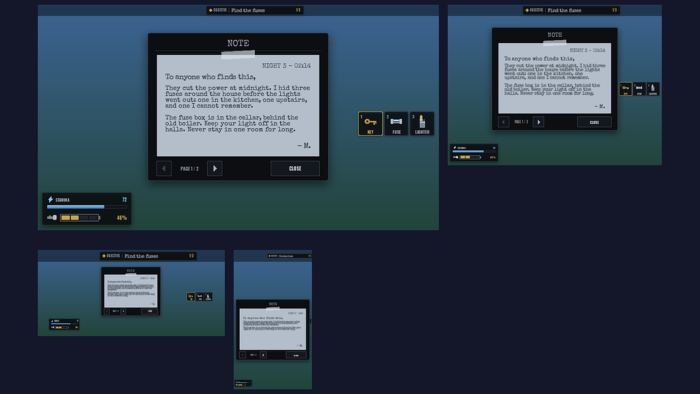
Task: Select the Lighter slot in the largest preview
Action: click(x=422, y=124)
